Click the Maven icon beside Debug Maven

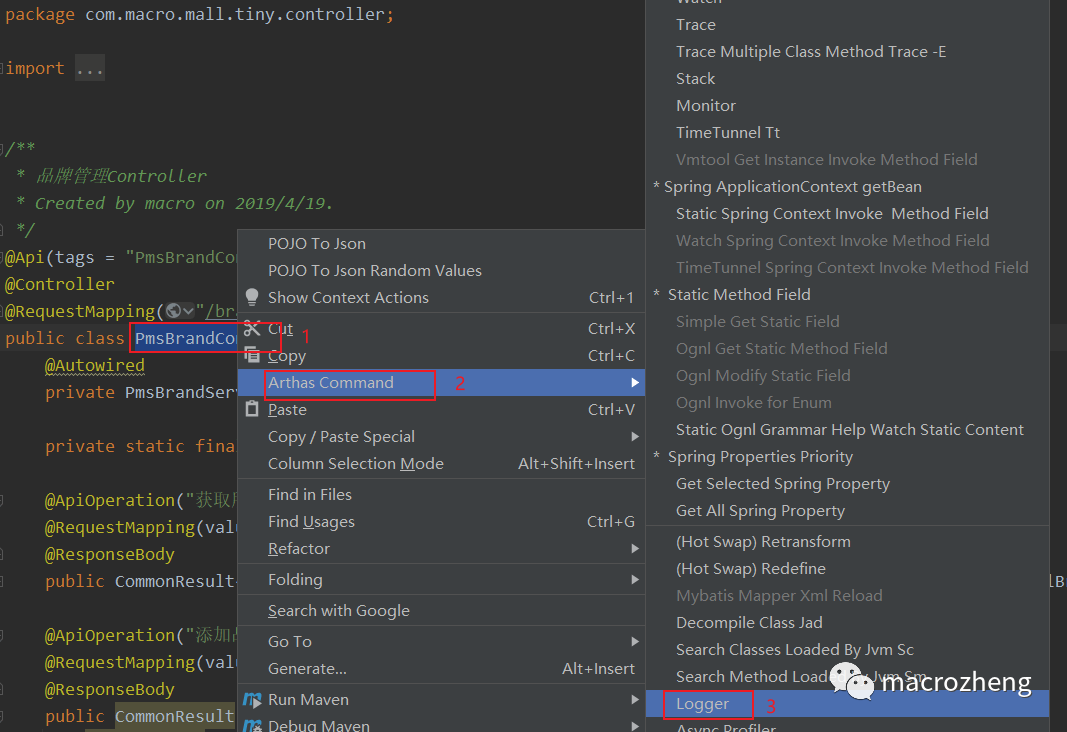pos(252,725)
